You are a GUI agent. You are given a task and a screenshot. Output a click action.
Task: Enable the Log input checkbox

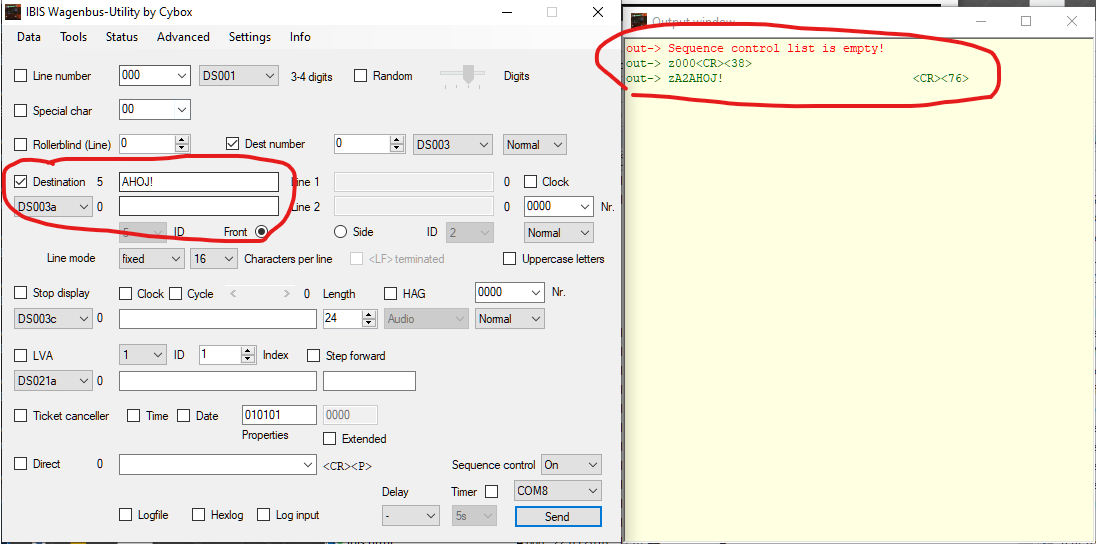point(264,515)
